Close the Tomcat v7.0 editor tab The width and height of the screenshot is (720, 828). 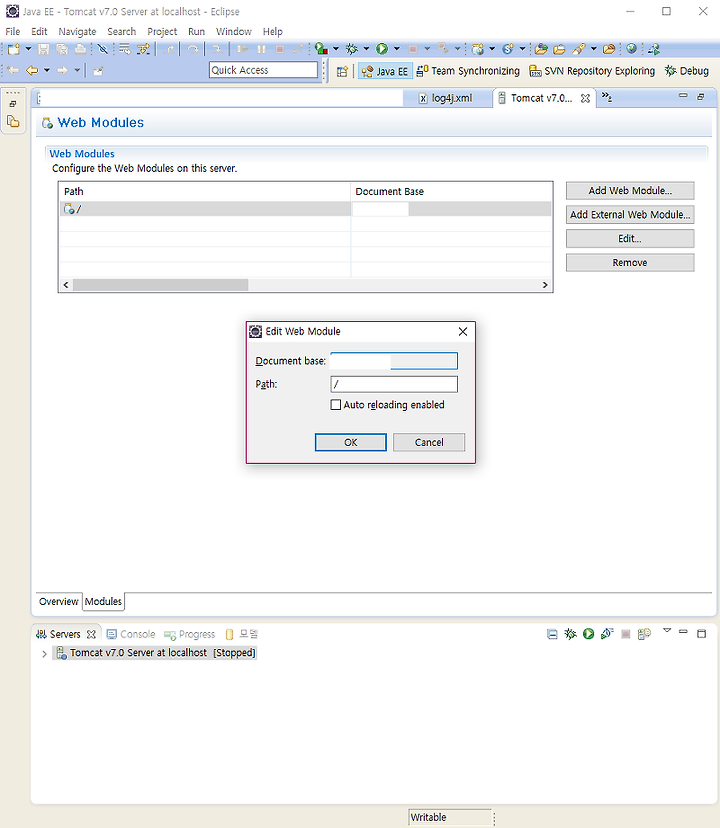pyautogui.click(x=585, y=99)
